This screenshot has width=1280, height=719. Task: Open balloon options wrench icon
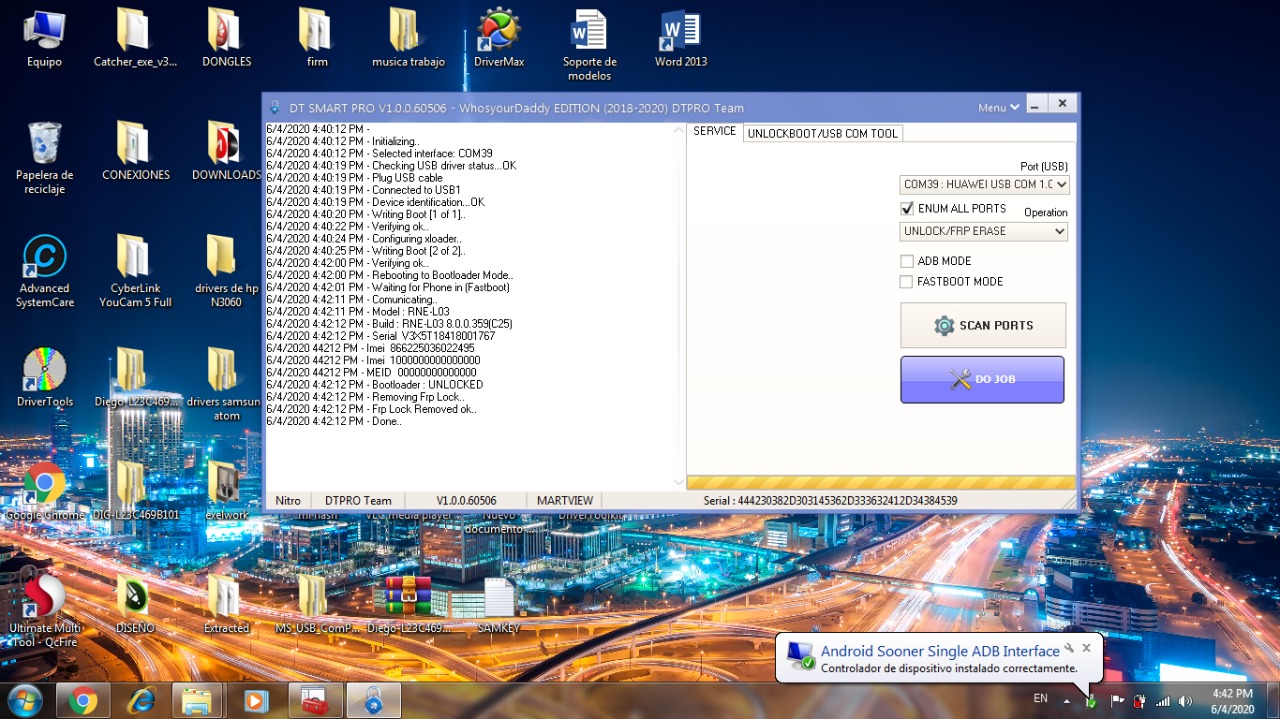pyautogui.click(x=1069, y=648)
